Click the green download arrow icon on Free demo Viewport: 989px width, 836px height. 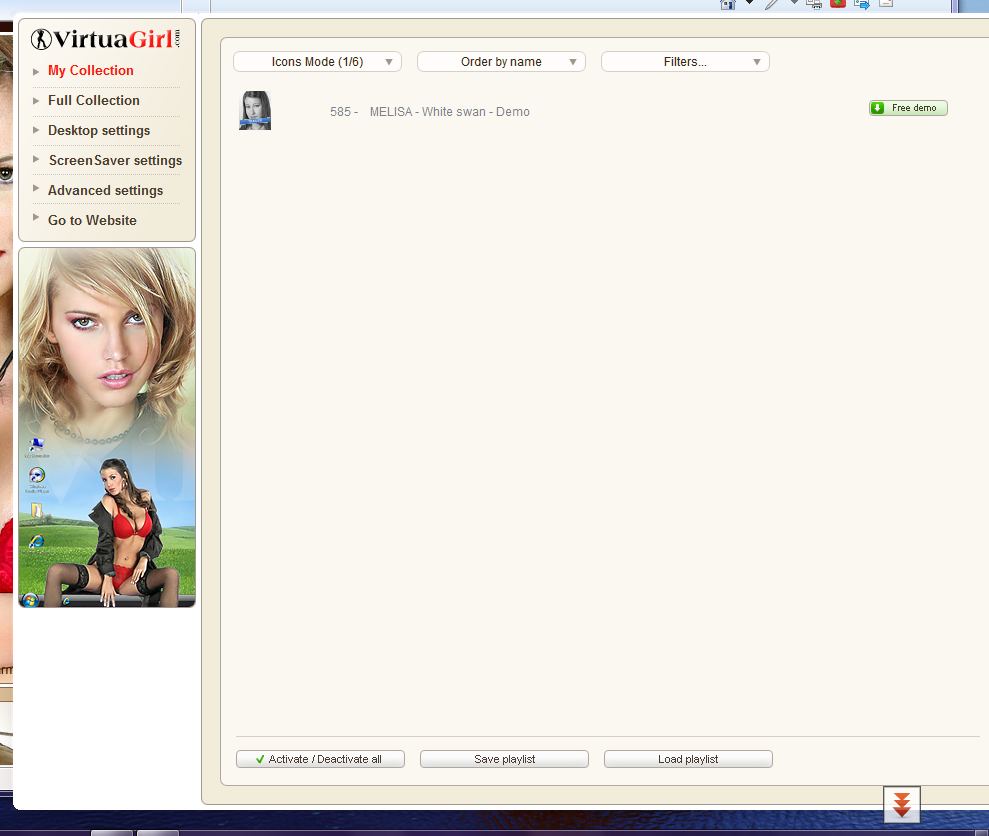pyautogui.click(x=877, y=108)
